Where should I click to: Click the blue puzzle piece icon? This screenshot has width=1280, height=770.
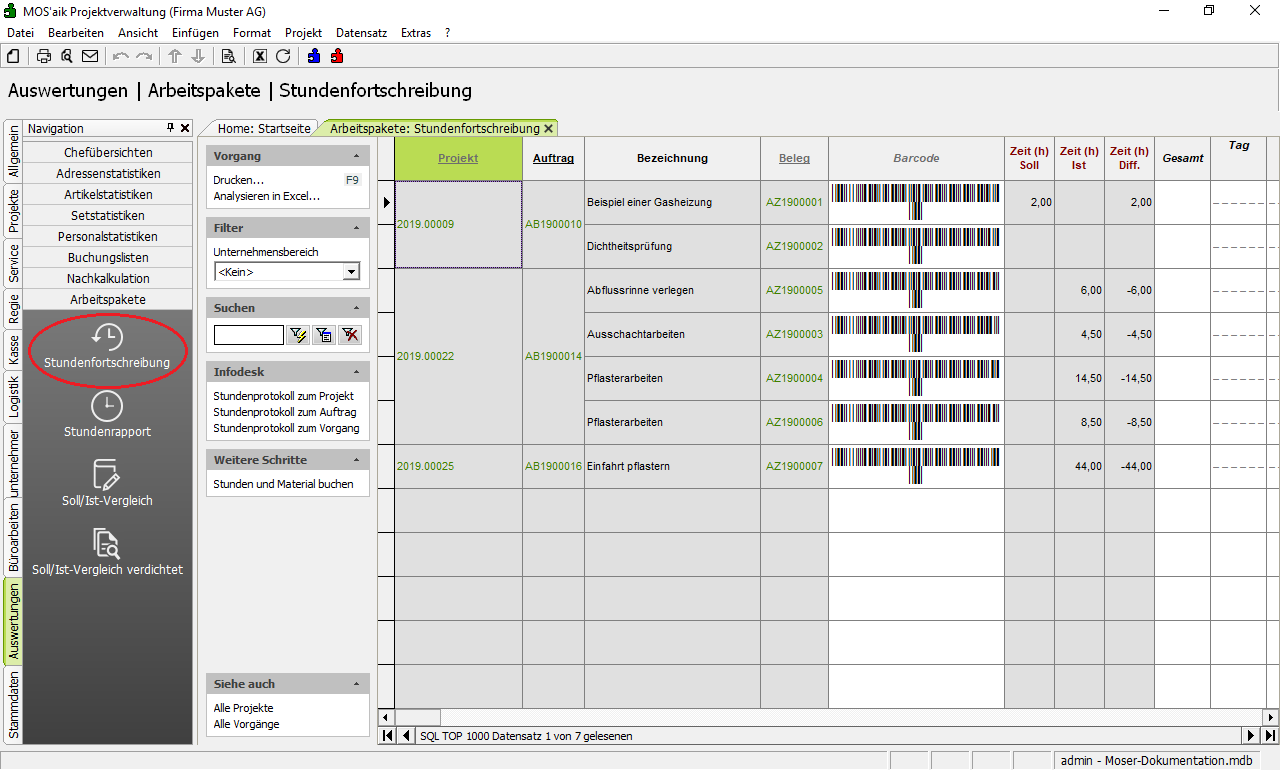[x=314, y=56]
